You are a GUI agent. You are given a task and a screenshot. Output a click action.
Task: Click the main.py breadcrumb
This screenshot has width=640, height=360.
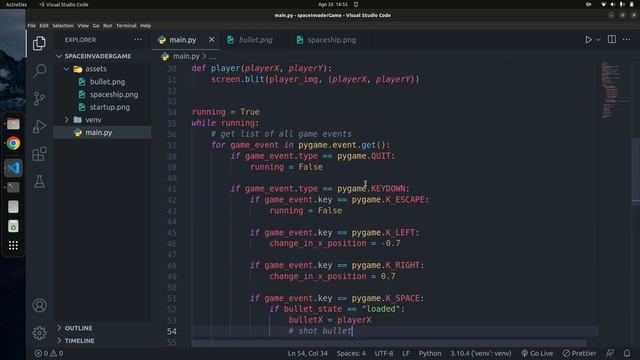coord(186,56)
